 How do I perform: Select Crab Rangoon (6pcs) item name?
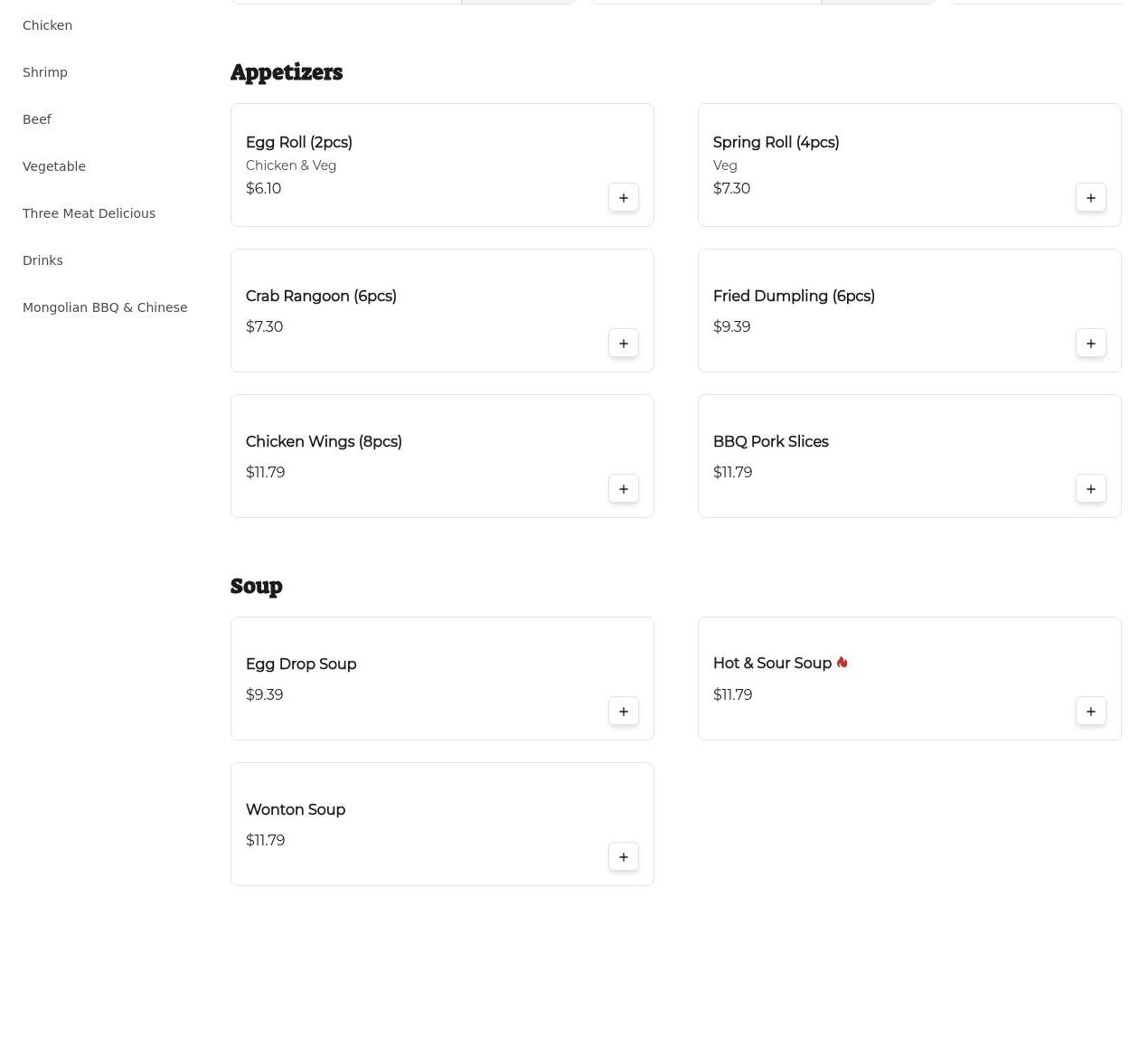(321, 296)
